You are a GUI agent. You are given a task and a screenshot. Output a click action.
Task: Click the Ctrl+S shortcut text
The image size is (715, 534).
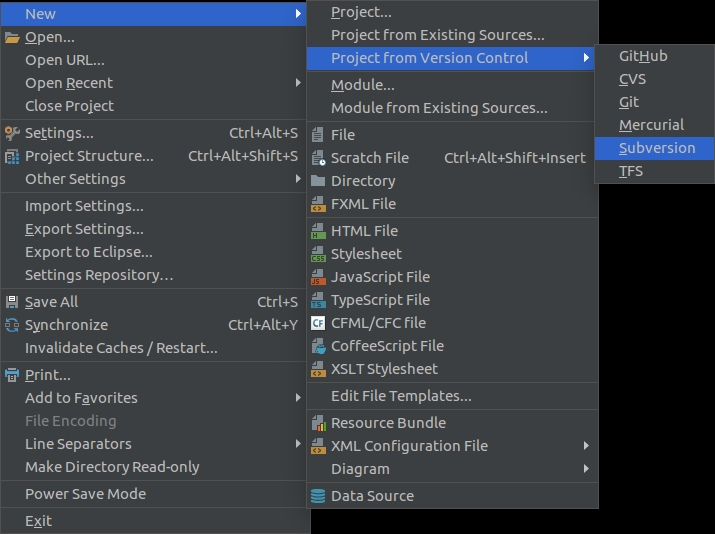(277, 302)
